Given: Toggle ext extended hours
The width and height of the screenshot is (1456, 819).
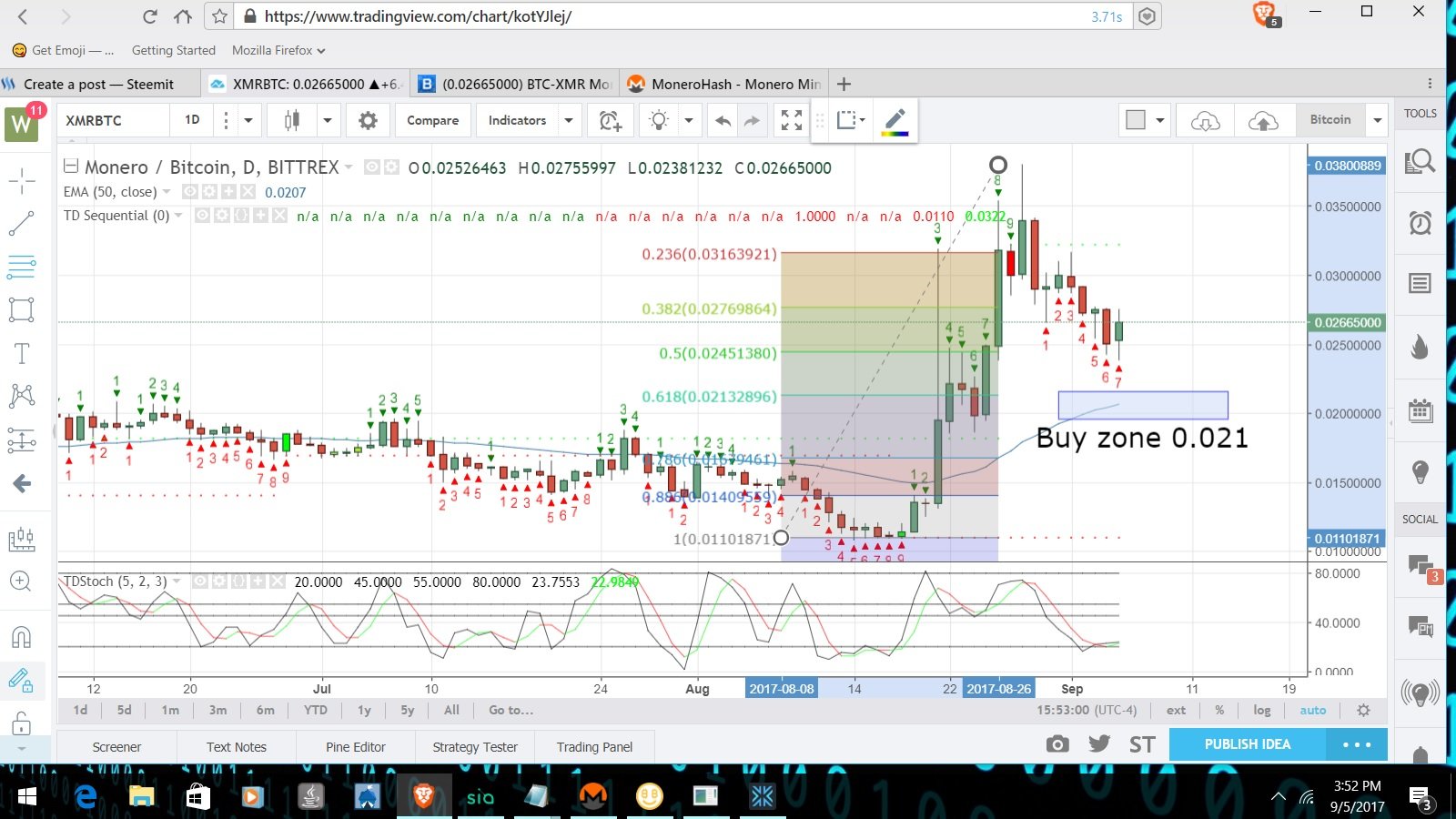Looking at the screenshot, I should pos(1177,710).
